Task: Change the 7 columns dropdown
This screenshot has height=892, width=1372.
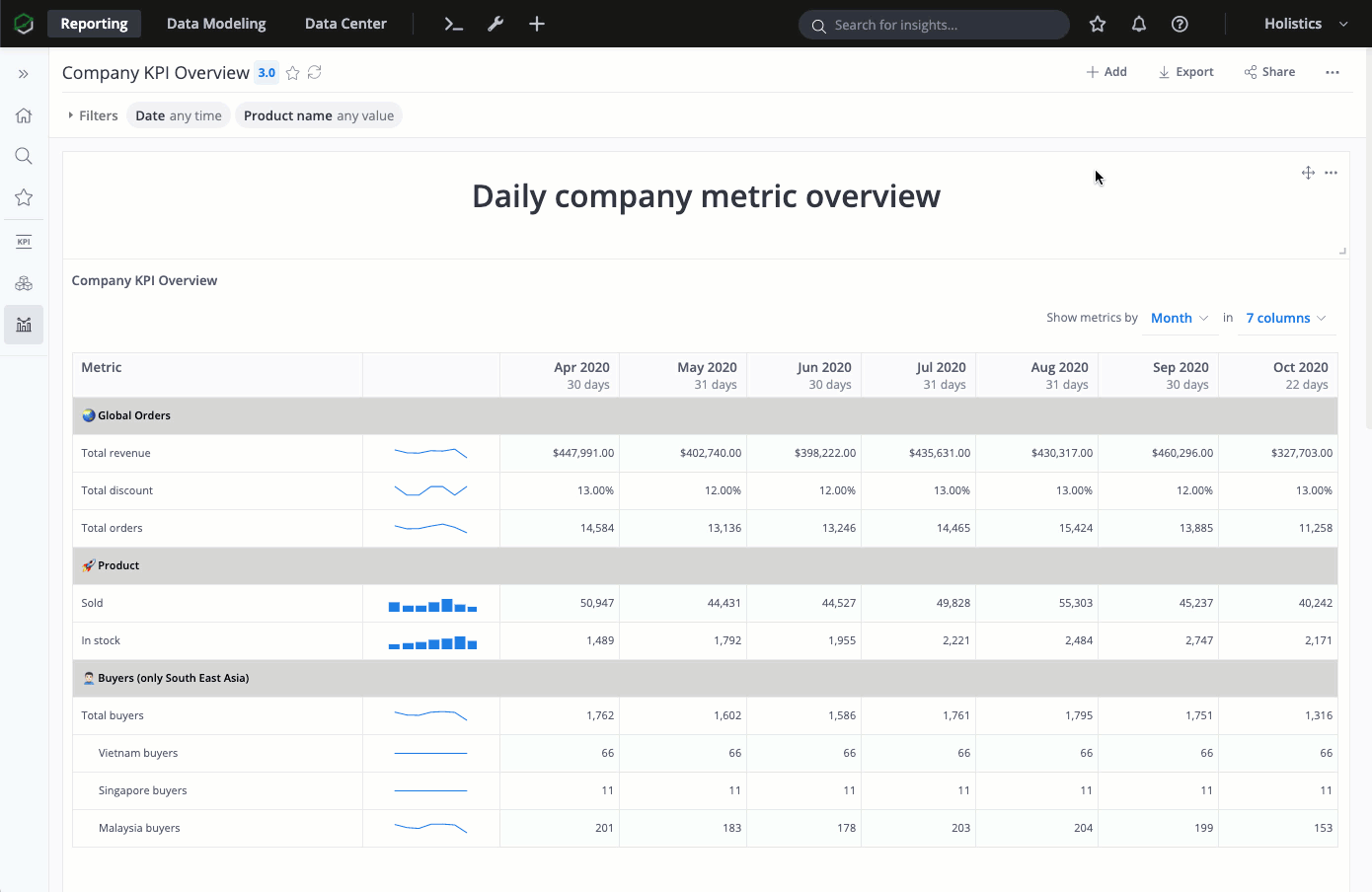Action: click(1284, 317)
